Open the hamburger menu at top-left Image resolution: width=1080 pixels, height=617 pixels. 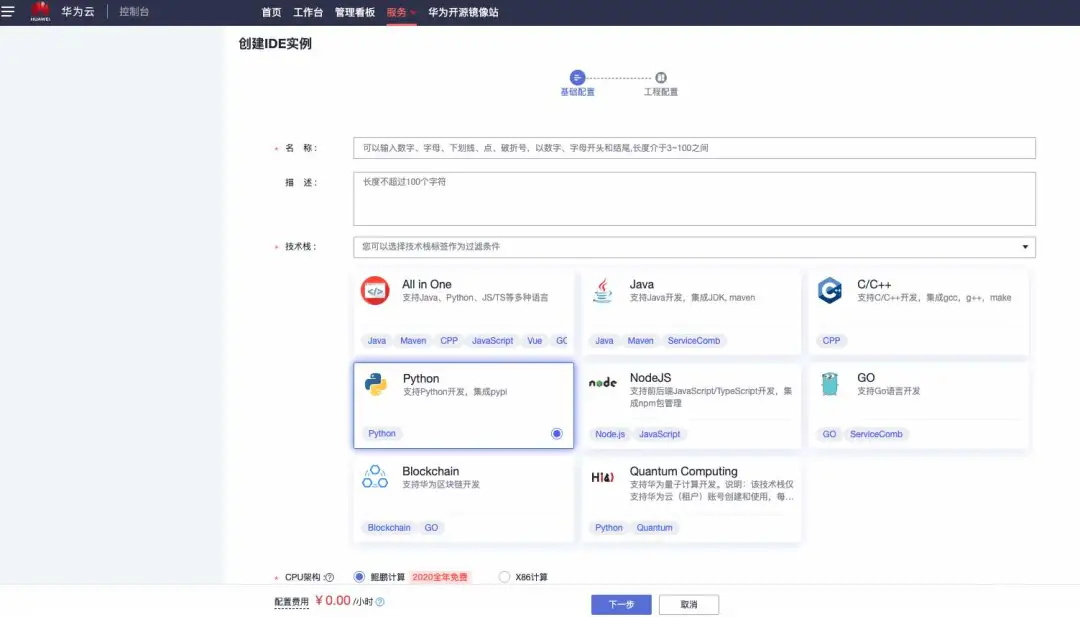(x=8, y=12)
